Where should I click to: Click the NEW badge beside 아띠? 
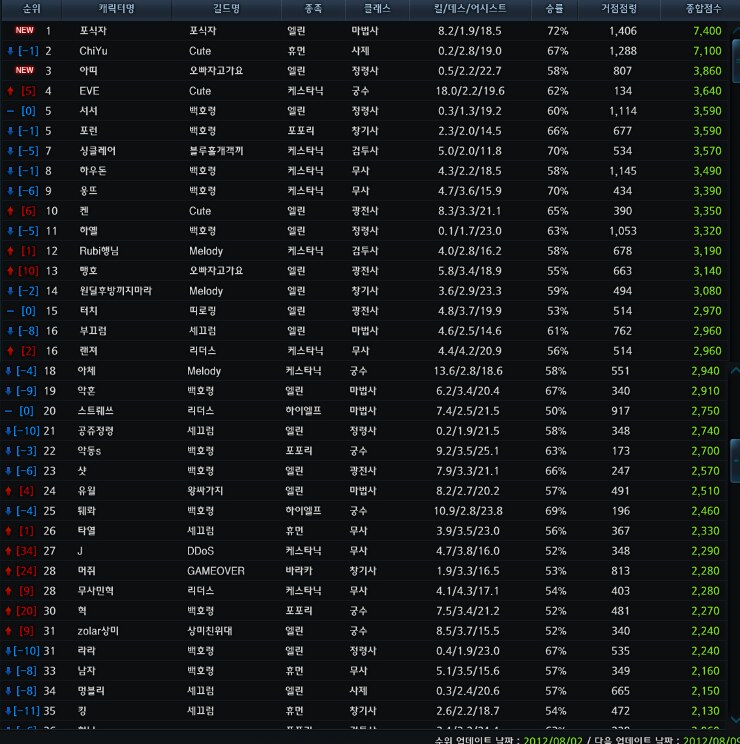(24, 71)
